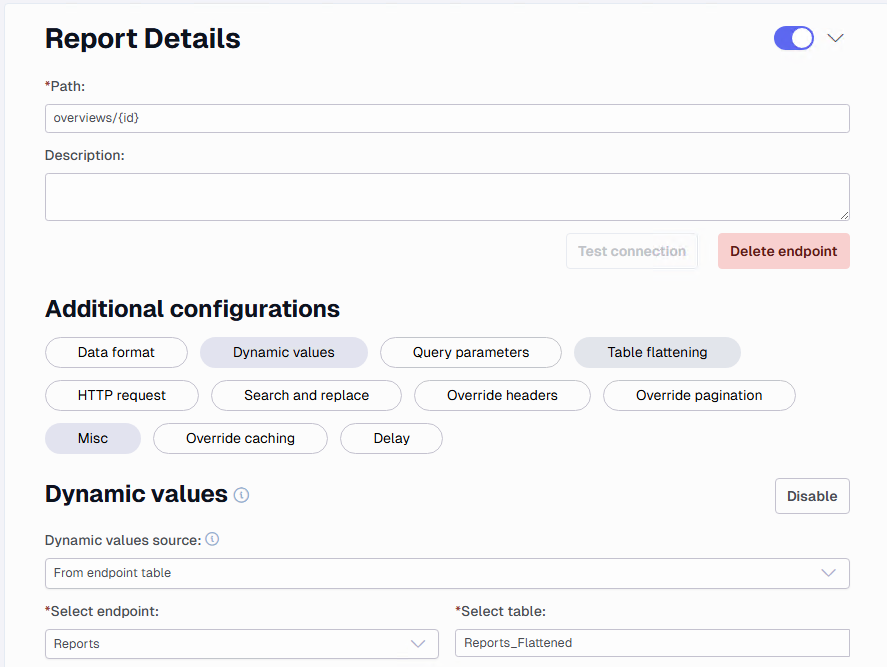The image size is (887, 667).
Task: Click info icon next to Dynamic values source
Action: [x=212, y=539]
